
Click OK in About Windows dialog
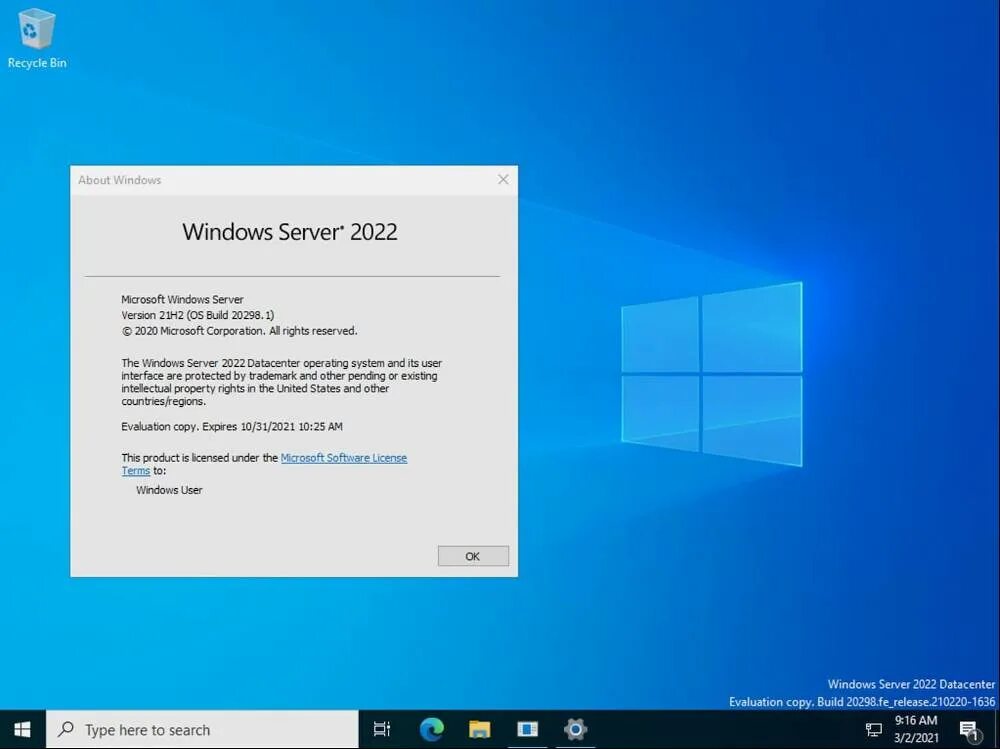point(473,556)
